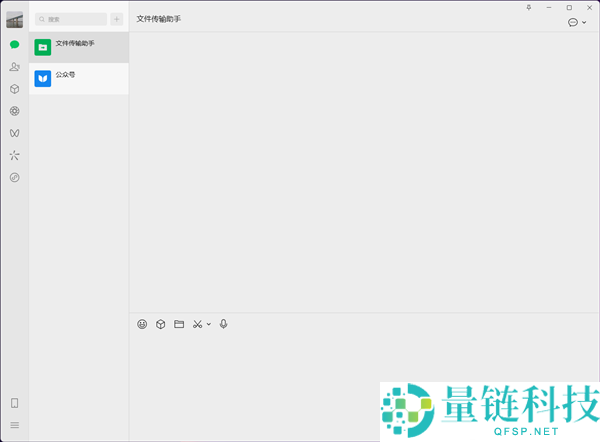
Task: Click the green 文件传输助手 avatar
Action: tap(42, 47)
